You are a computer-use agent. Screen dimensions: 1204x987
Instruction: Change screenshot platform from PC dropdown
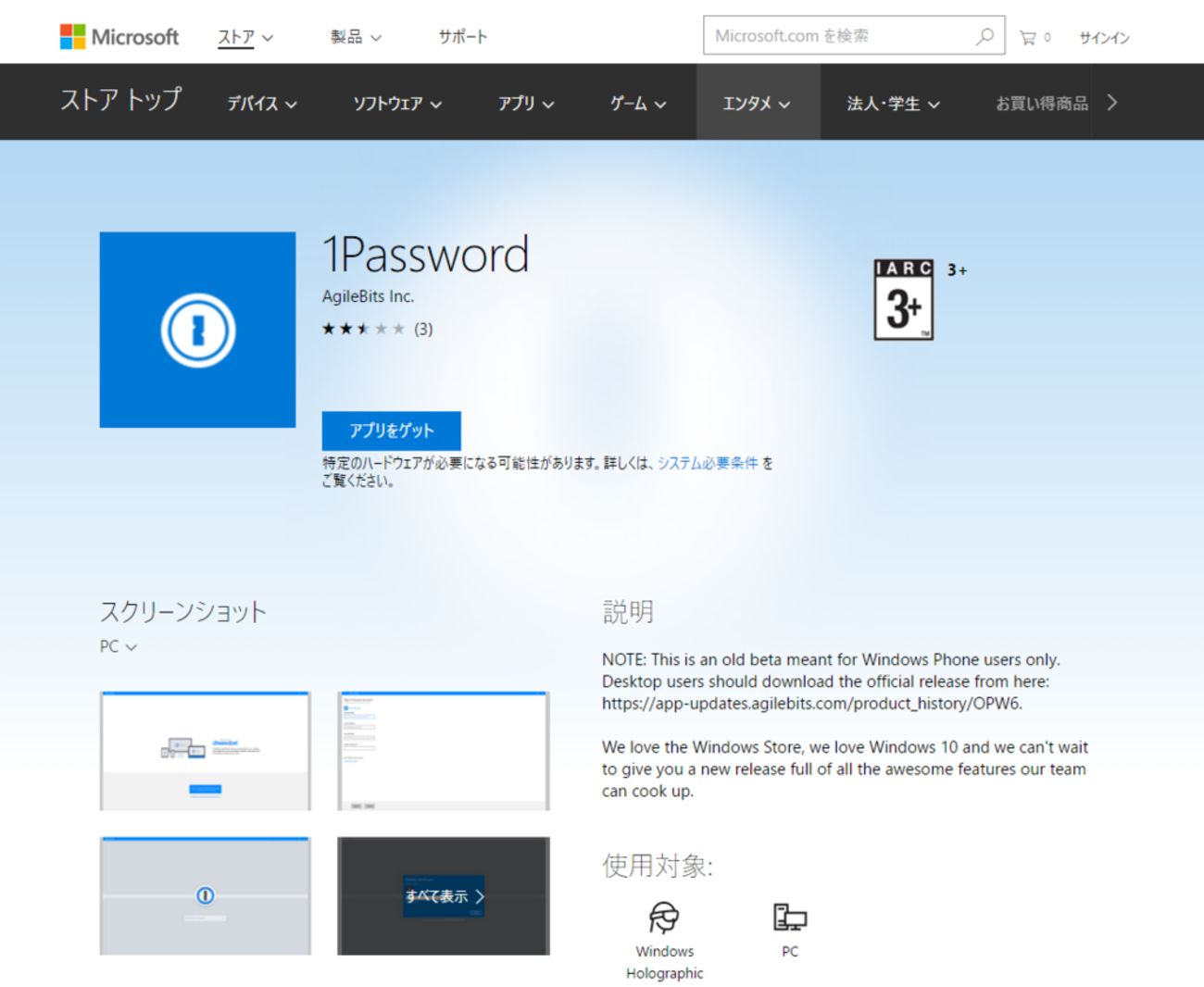[x=119, y=646]
